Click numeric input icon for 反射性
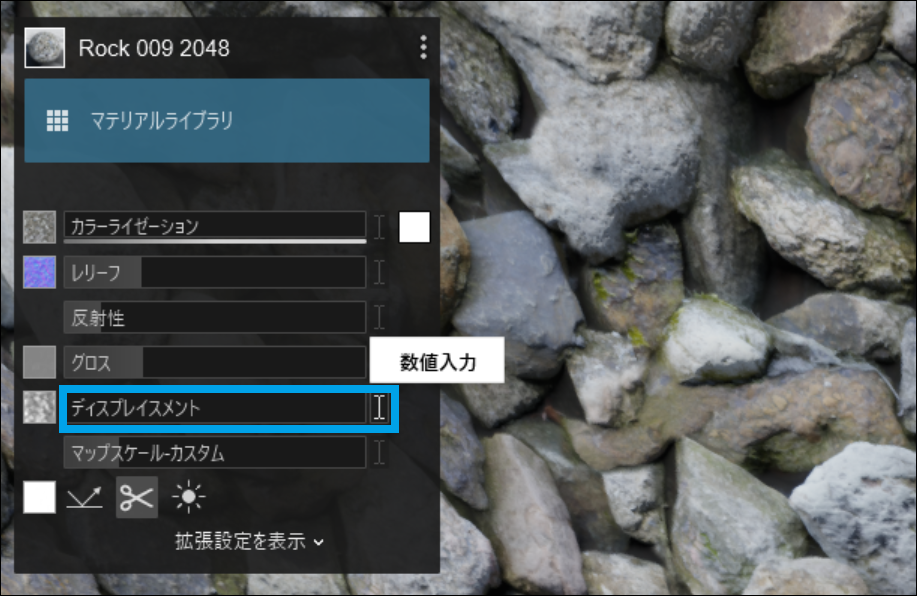This screenshot has height=596, width=917. (380, 317)
